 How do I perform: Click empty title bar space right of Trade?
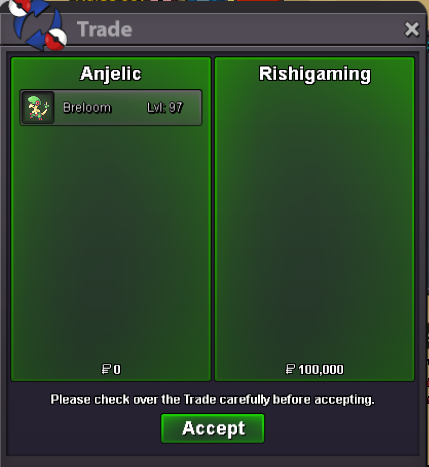point(267,29)
